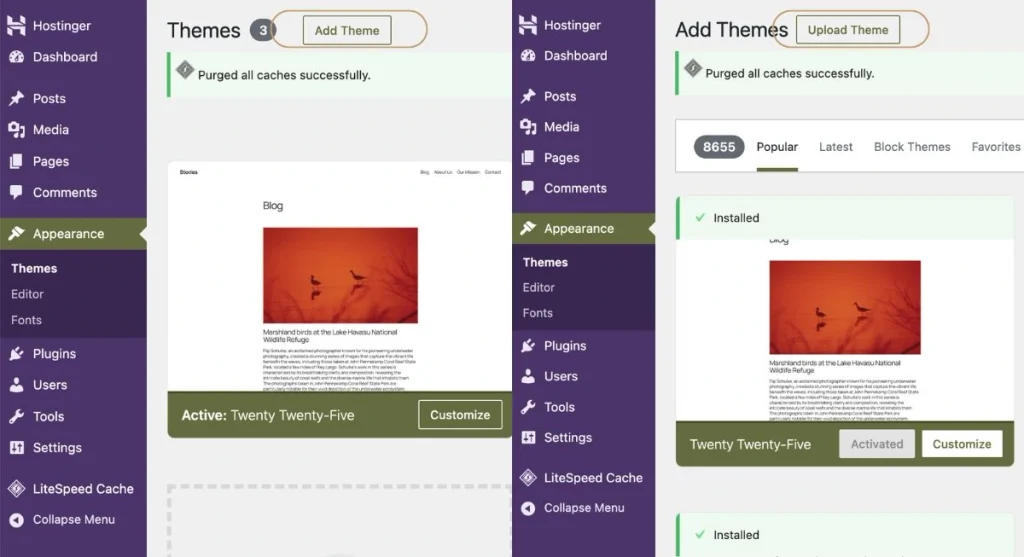Click the LiteSpeed icon in the right purge notice
The height and width of the screenshot is (557, 1024).
coord(693,68)
